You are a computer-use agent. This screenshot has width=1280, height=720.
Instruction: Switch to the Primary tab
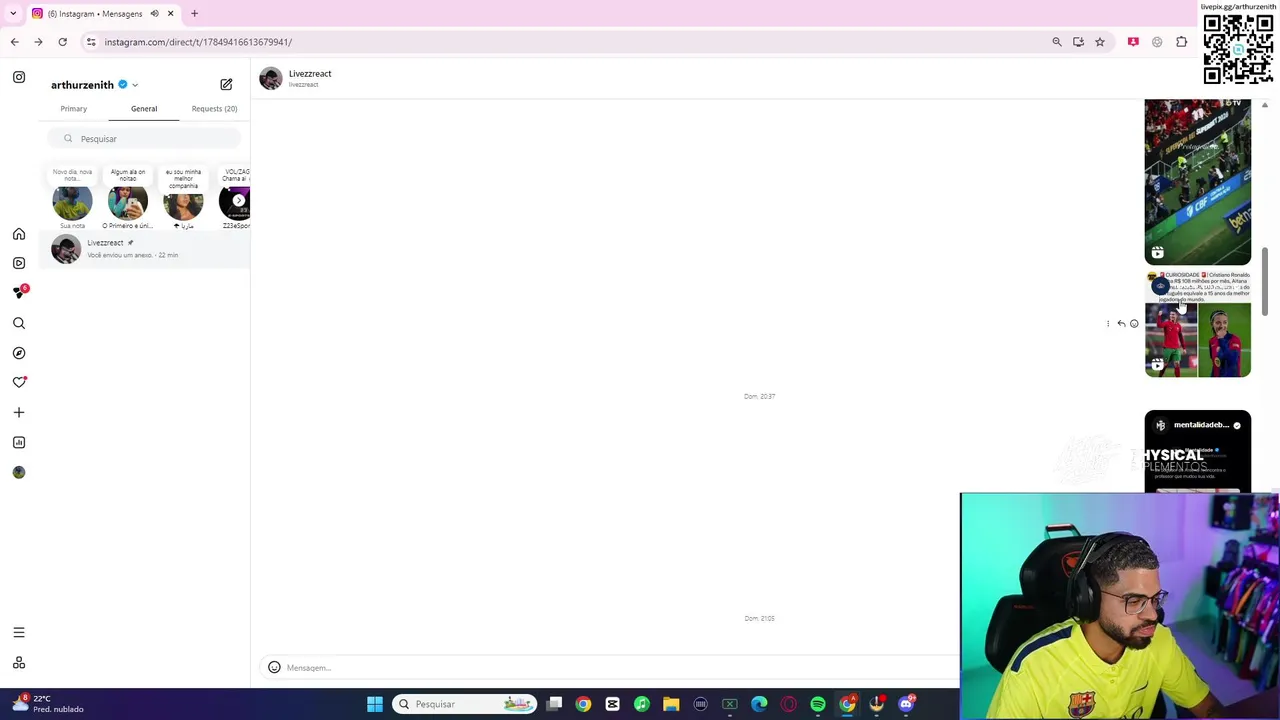pyautogui.click(x=73, y=108)
